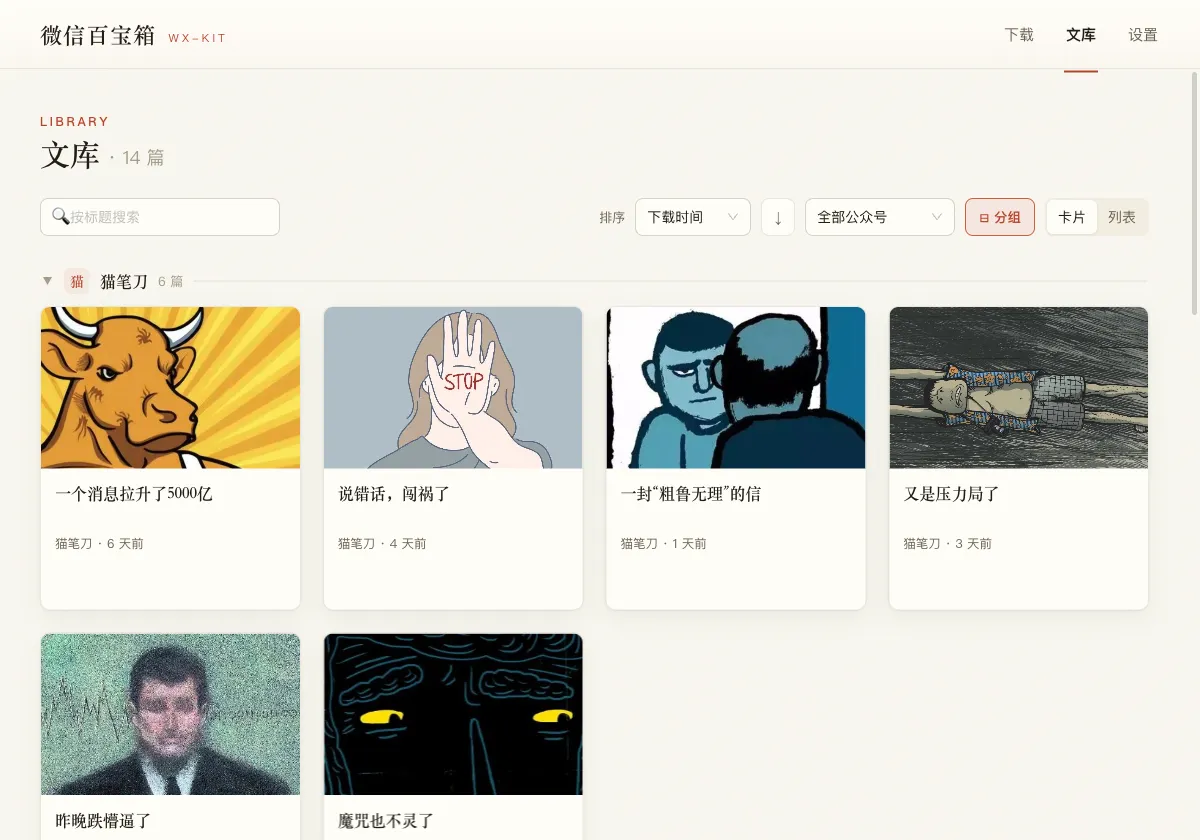
Task: Select the 文库 tab
Action: 1081,35
